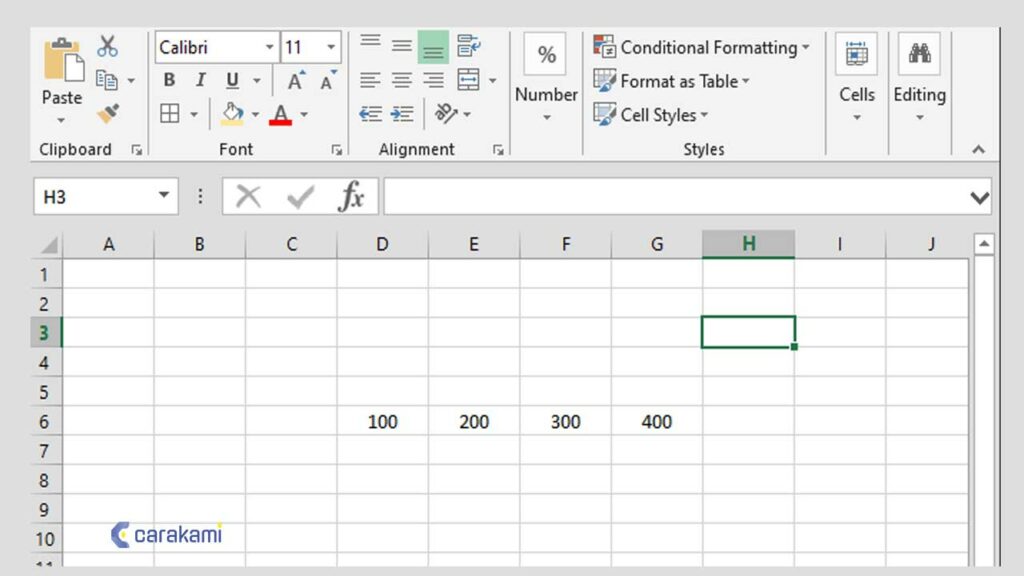This screenshot has height=576, width=1024.
Task: Open the Calibri font name dropdown
Action: click(x=269, y=45)
